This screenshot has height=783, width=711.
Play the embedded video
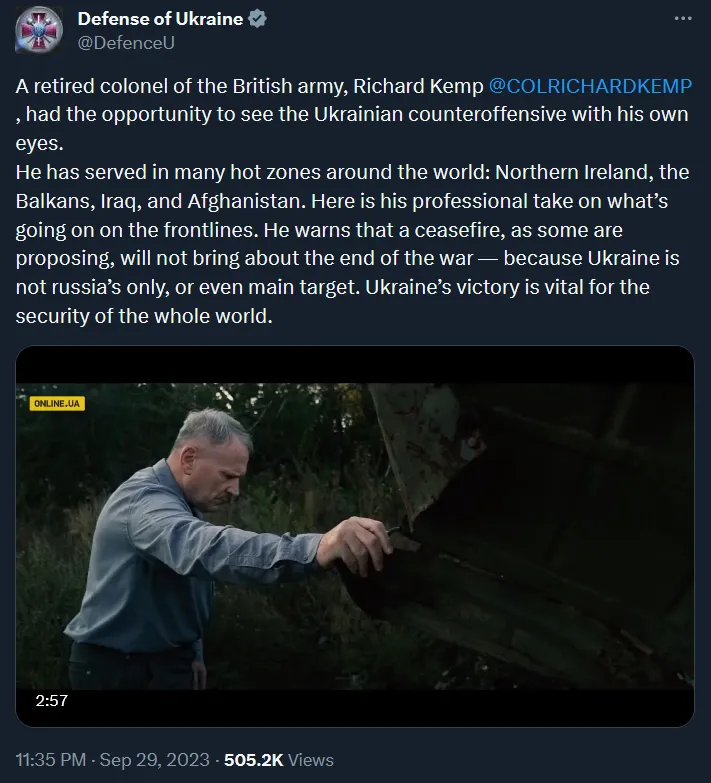[x=355, y=536]
